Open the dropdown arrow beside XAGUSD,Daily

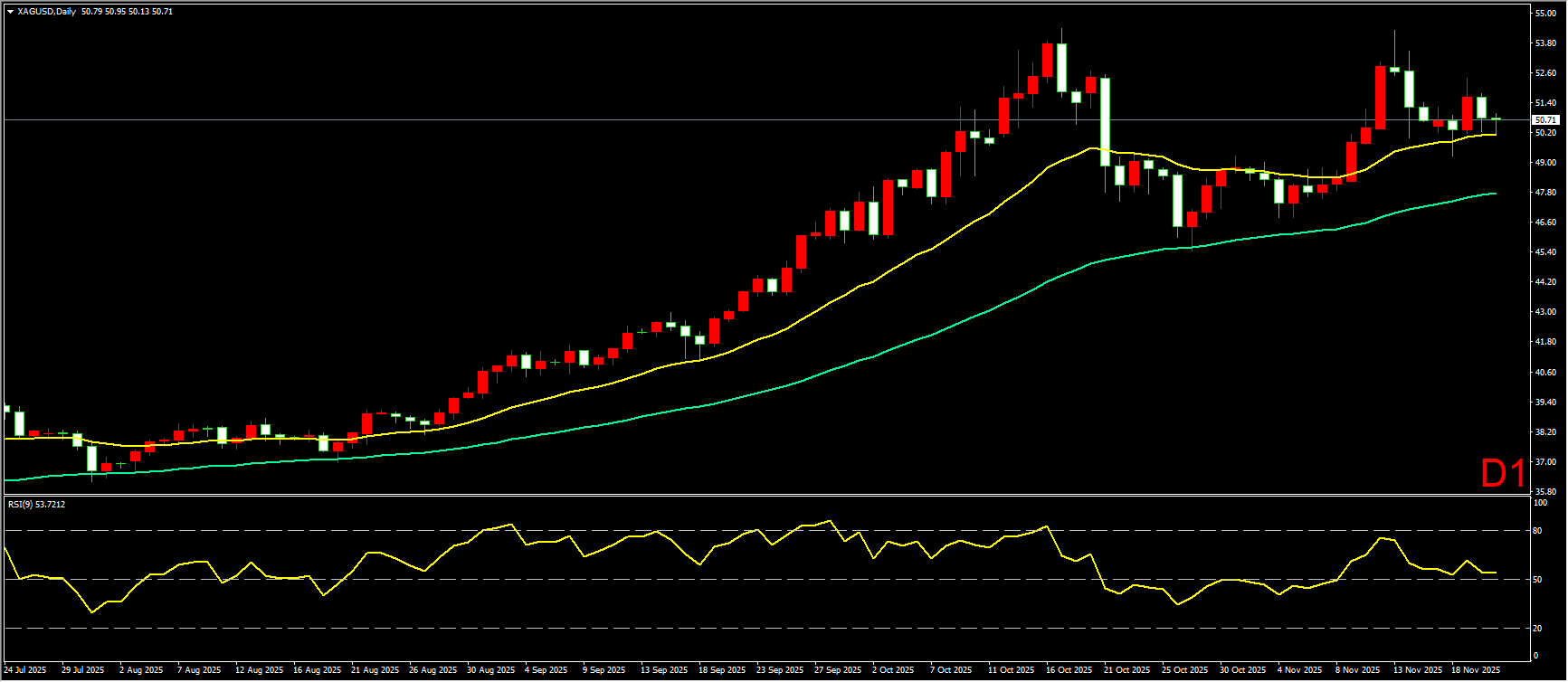10,12
